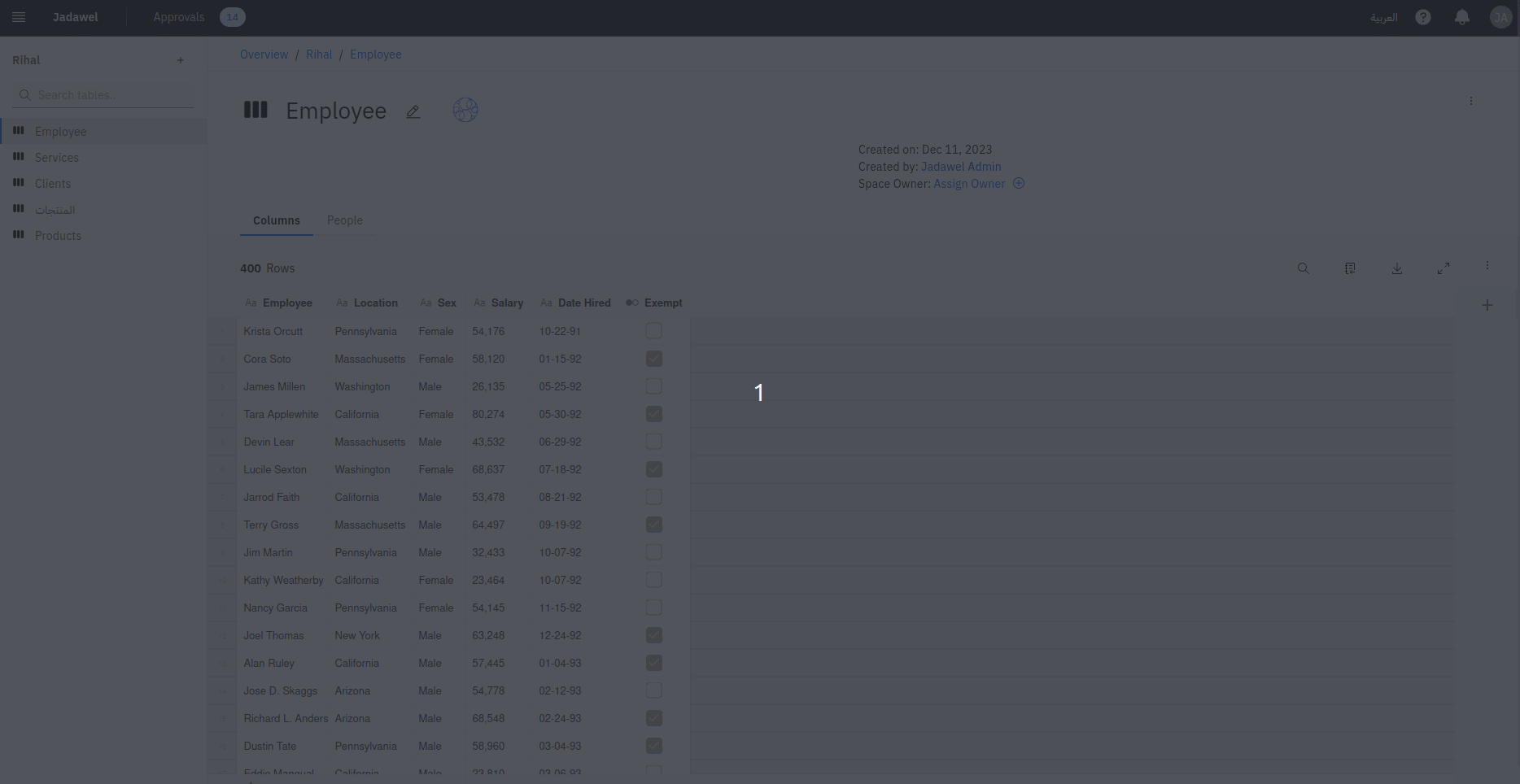Click the search rows magnifier icon
The height and width of the screenshot is (784, 1520).
tap(1303, 268)
